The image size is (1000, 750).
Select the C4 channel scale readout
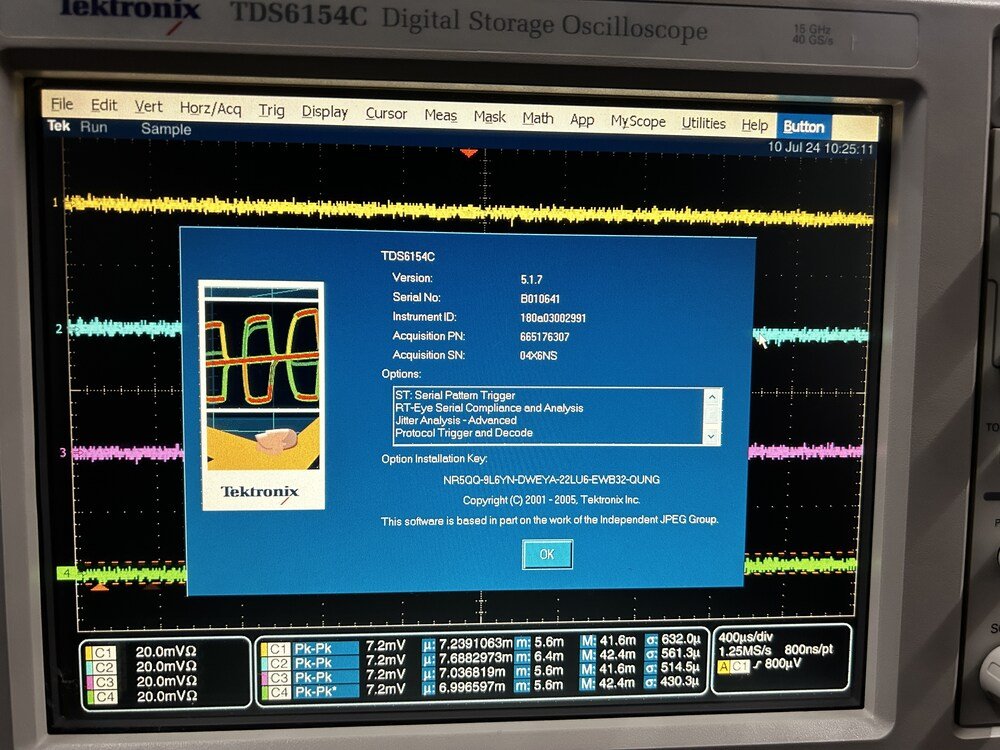(x=166, y=696)
